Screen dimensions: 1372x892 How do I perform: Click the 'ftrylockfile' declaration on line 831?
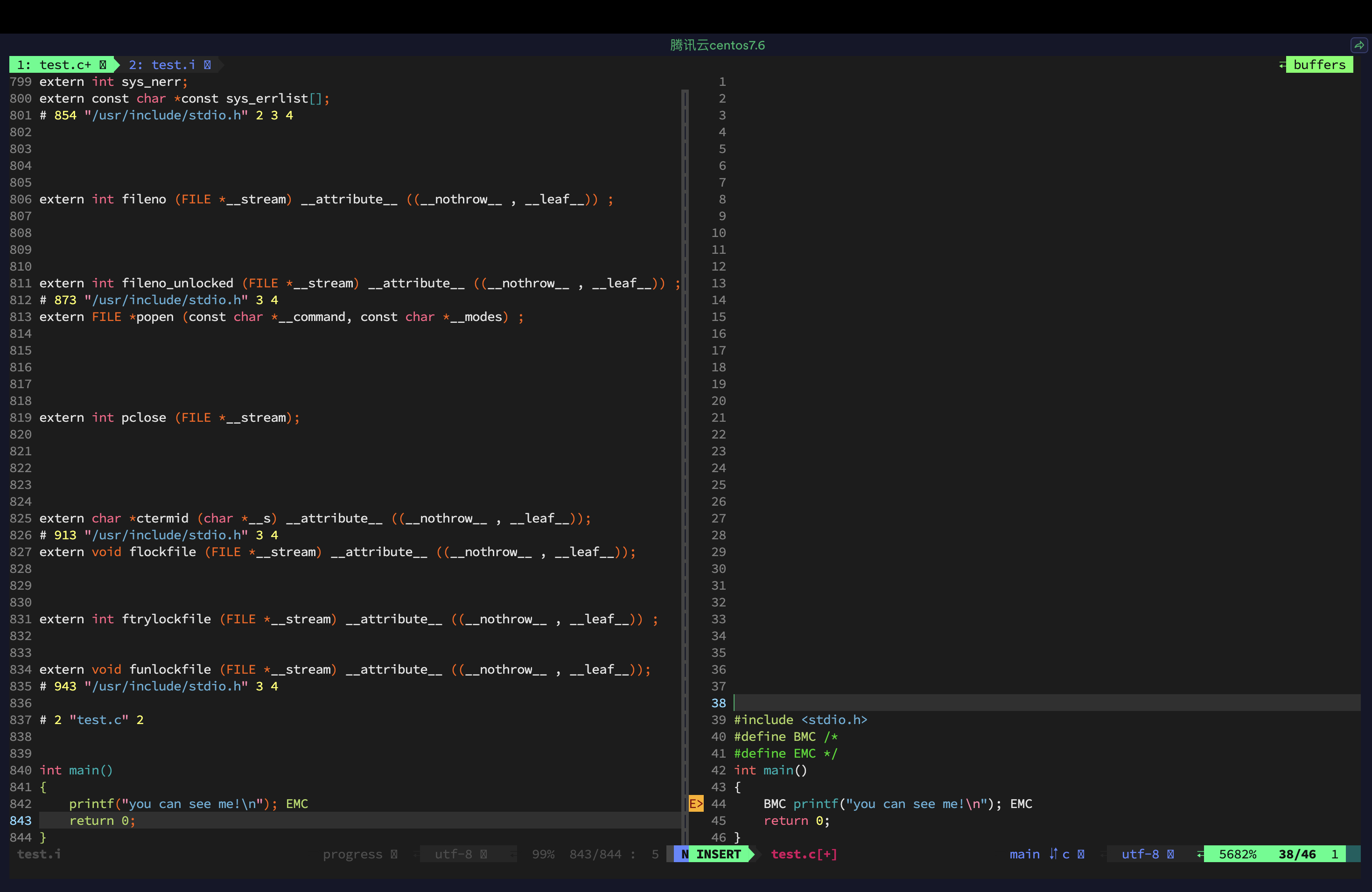coord(349,620)
